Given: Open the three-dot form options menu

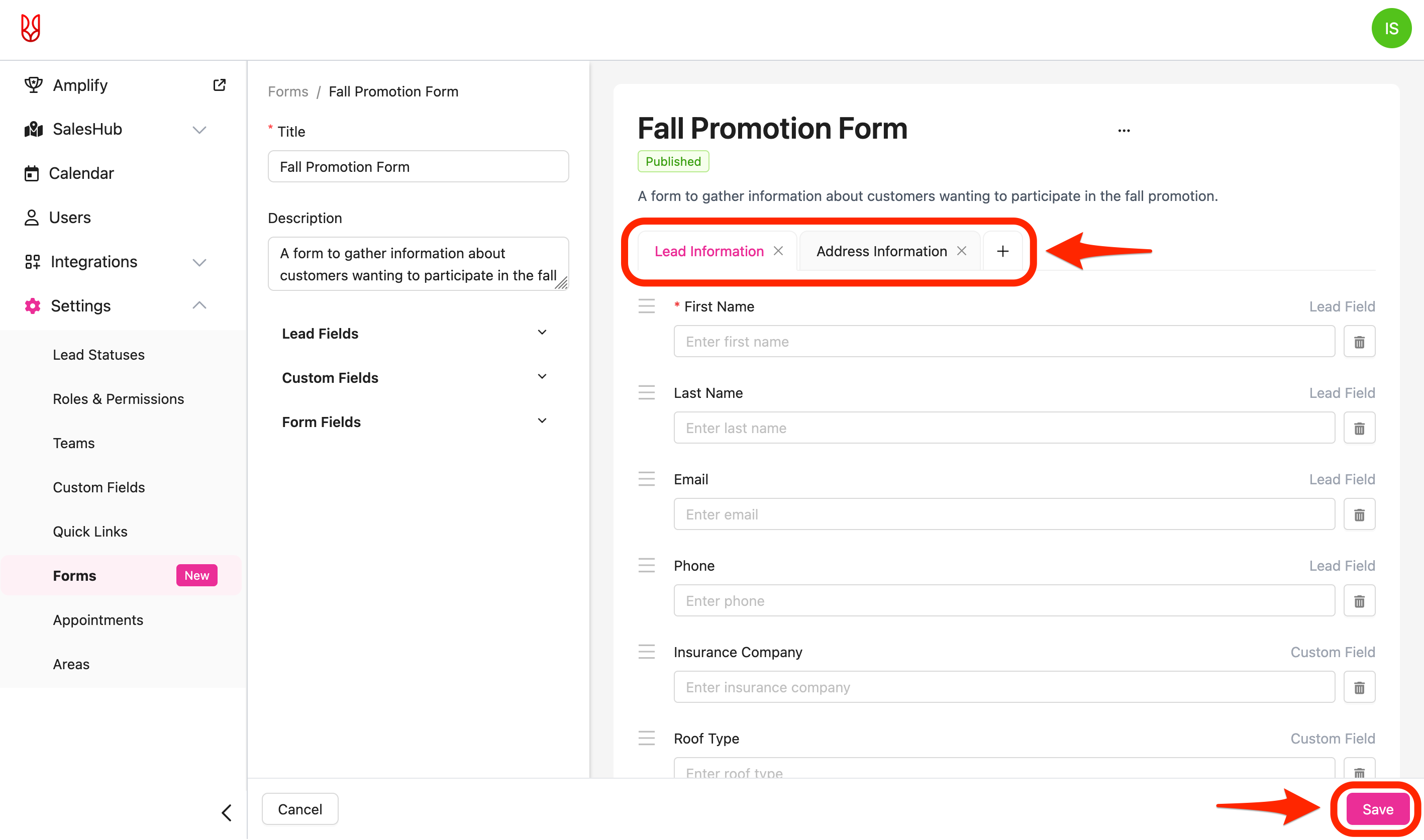Looking at the screenshot, I should point(1124,131).
